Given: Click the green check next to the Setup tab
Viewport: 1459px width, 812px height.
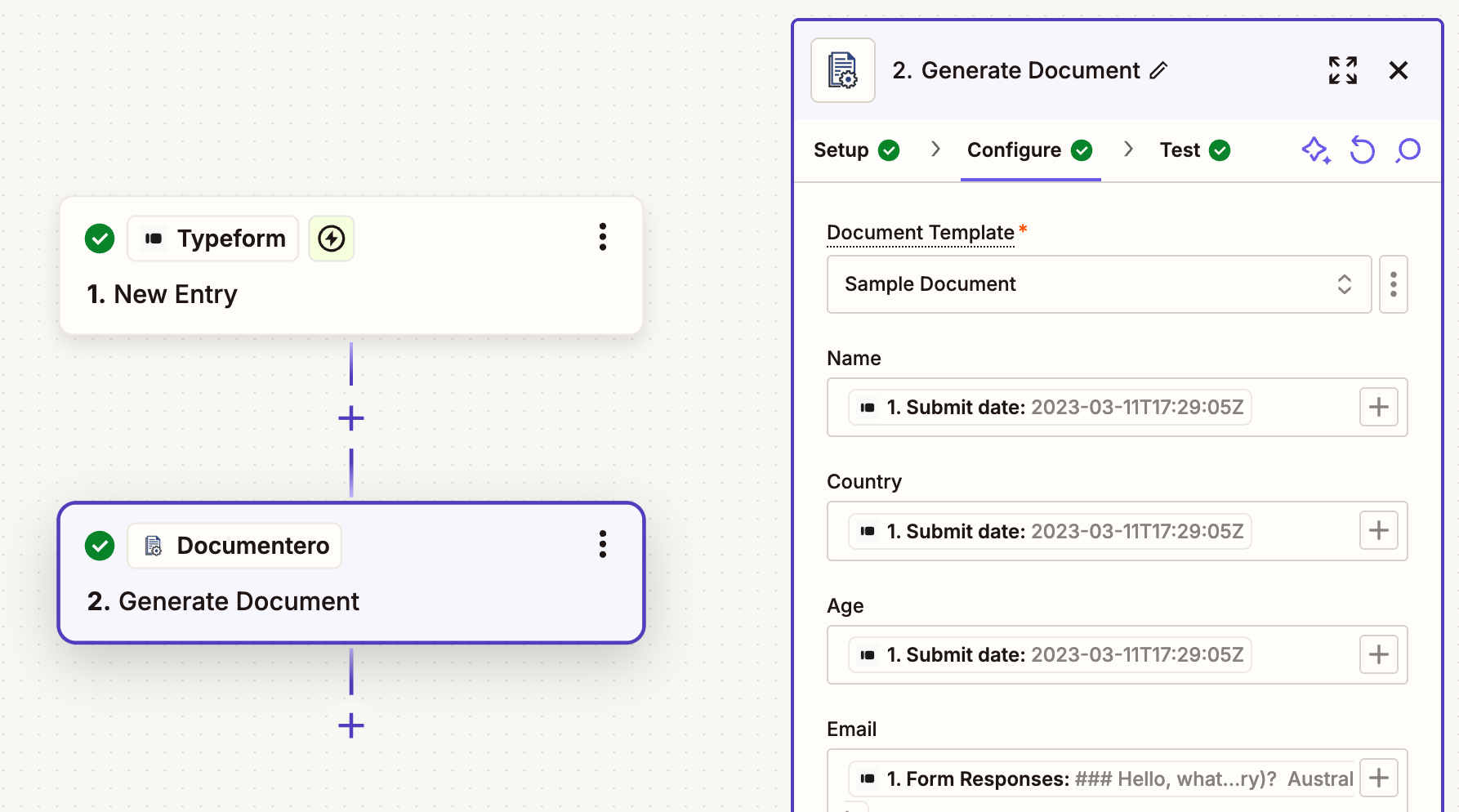Looking at the screenshot, I should [x=889, y=150].
